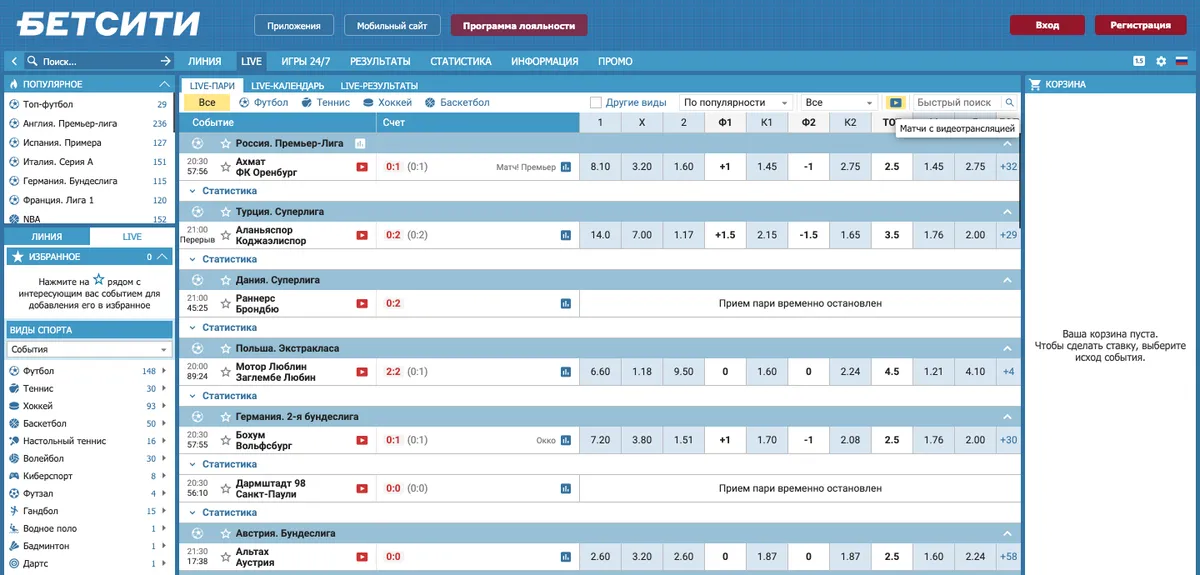
Task: Add Бохум – Вольфсбург to favorites
Action: point(226,440)
